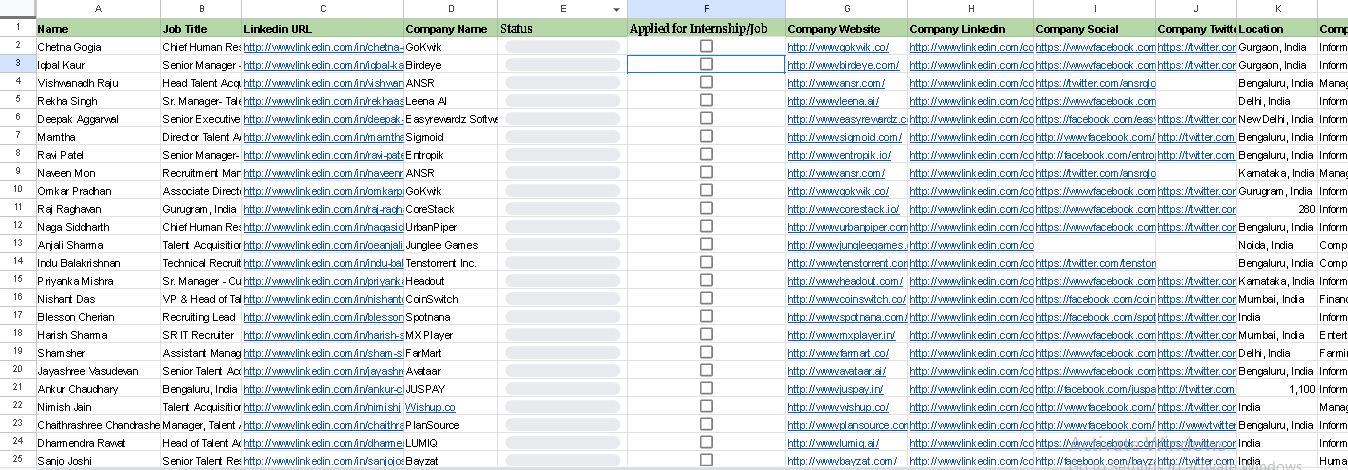1348x470 pixels.
Task: Click the select-all corner box of the sheet
Action: coord(17,9)
